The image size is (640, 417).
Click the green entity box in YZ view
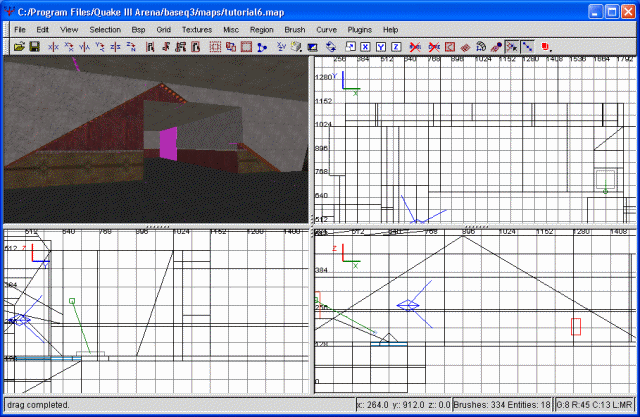pyautogui.click(x=72, y=301)
